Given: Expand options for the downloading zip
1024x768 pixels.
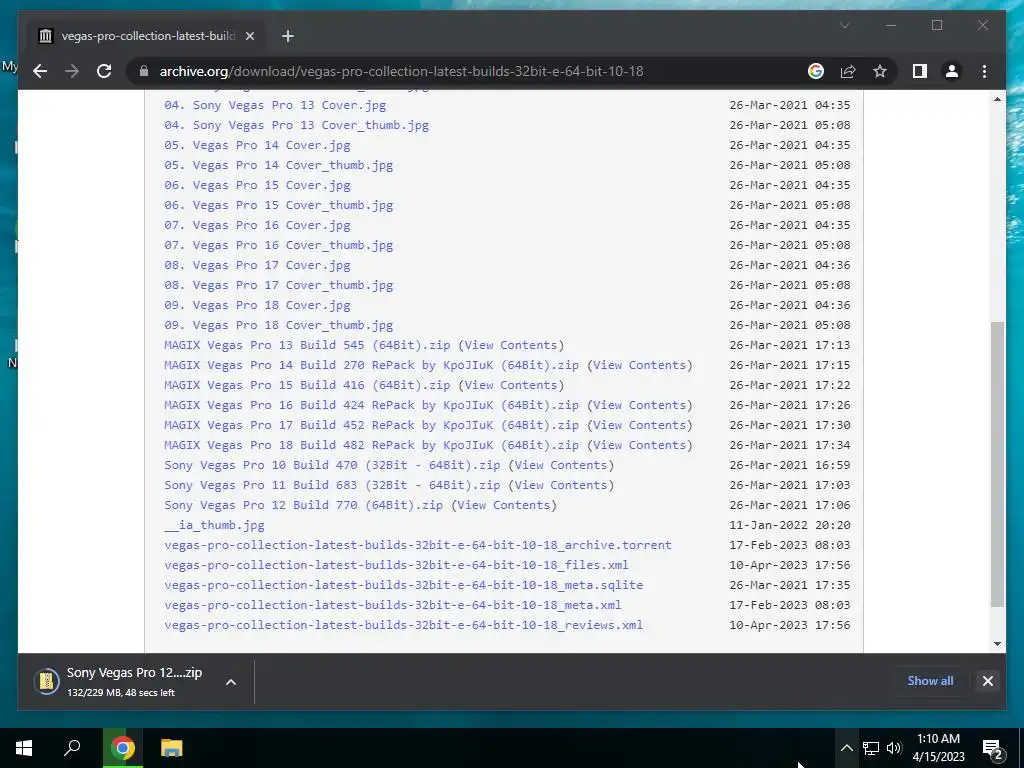Looking at the screenshot, I should click(x=231, y=682).
